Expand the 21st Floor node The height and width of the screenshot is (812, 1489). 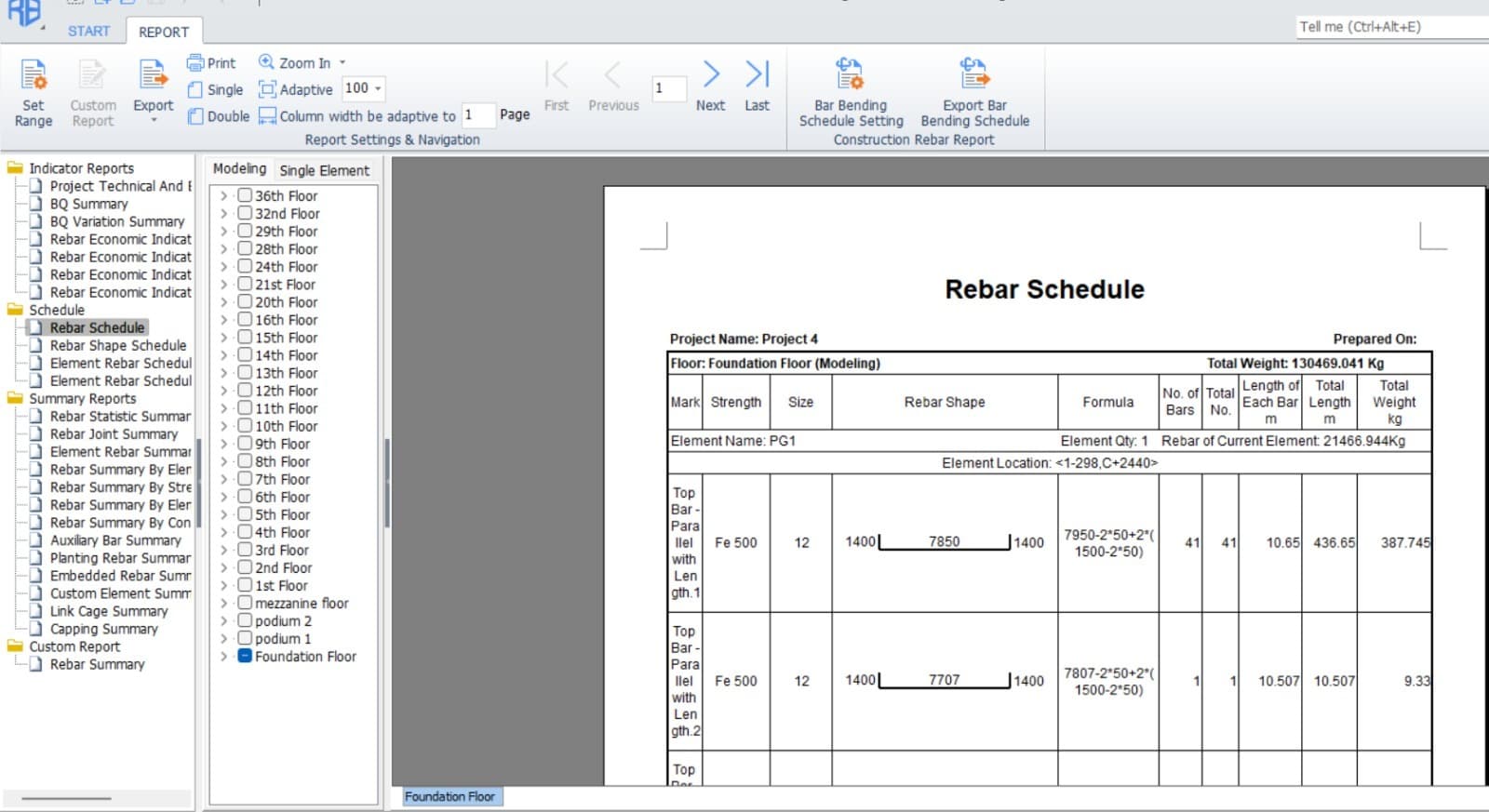click(223, 285)
